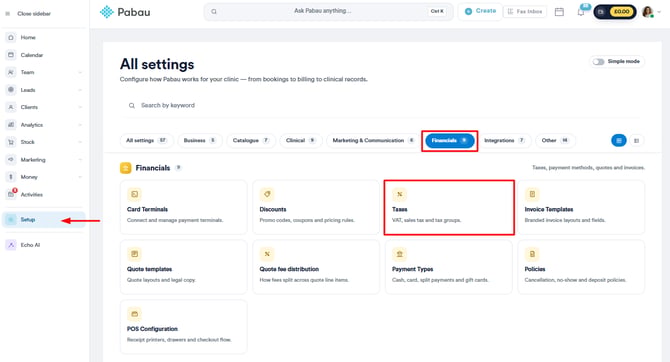Viewport: 670px width, 362px height.
Task: Open the Payment Types title
Action: [412, 269]
